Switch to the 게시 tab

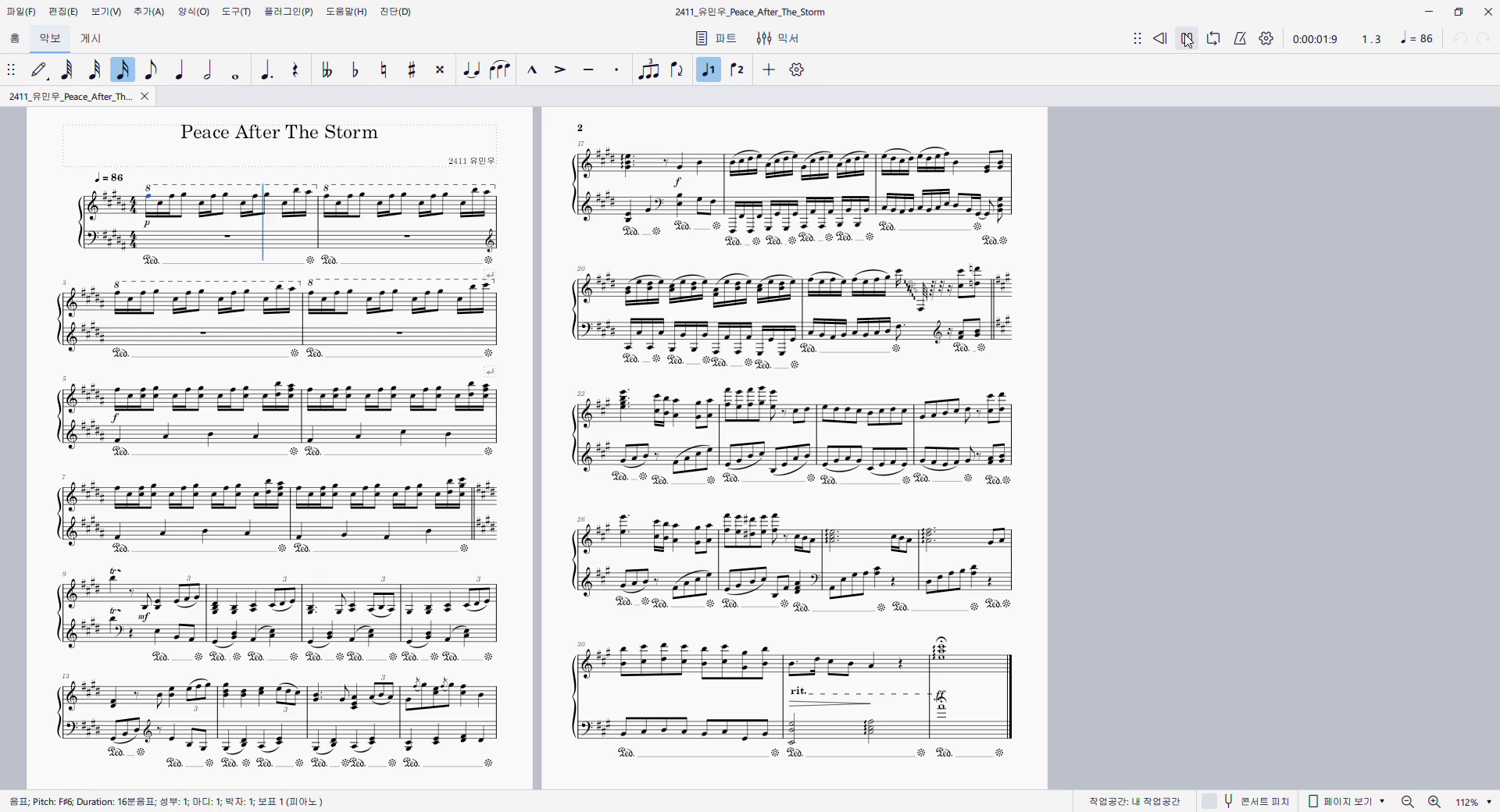pos(91,38)
